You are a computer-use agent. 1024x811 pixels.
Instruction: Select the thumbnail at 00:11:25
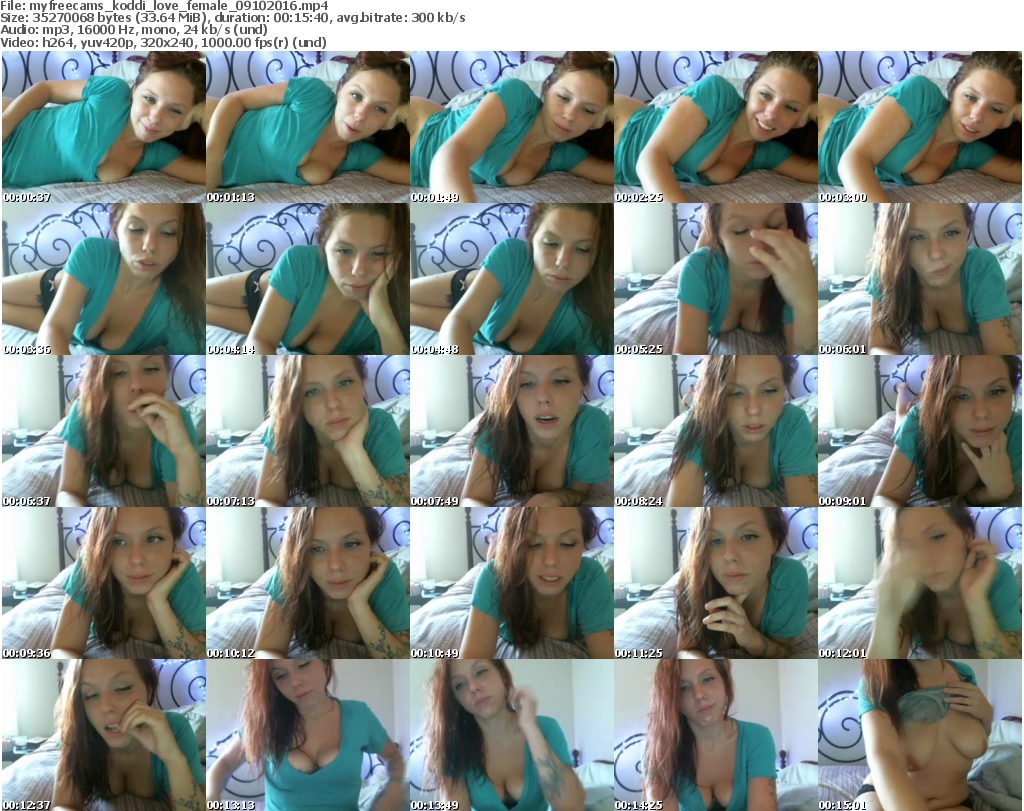pos(715,583)
